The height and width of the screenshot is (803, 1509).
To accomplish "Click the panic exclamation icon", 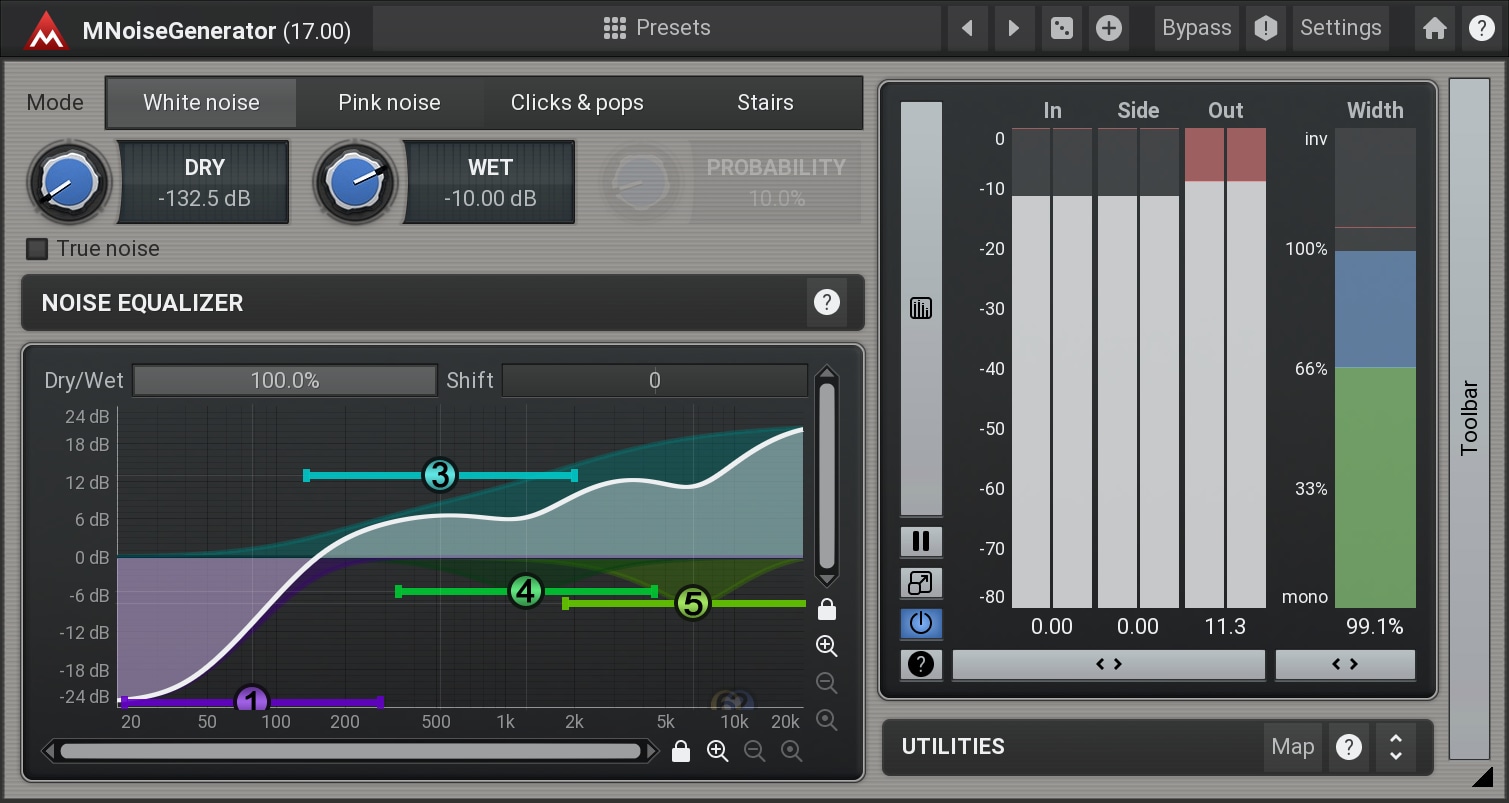I will 1265,28.
